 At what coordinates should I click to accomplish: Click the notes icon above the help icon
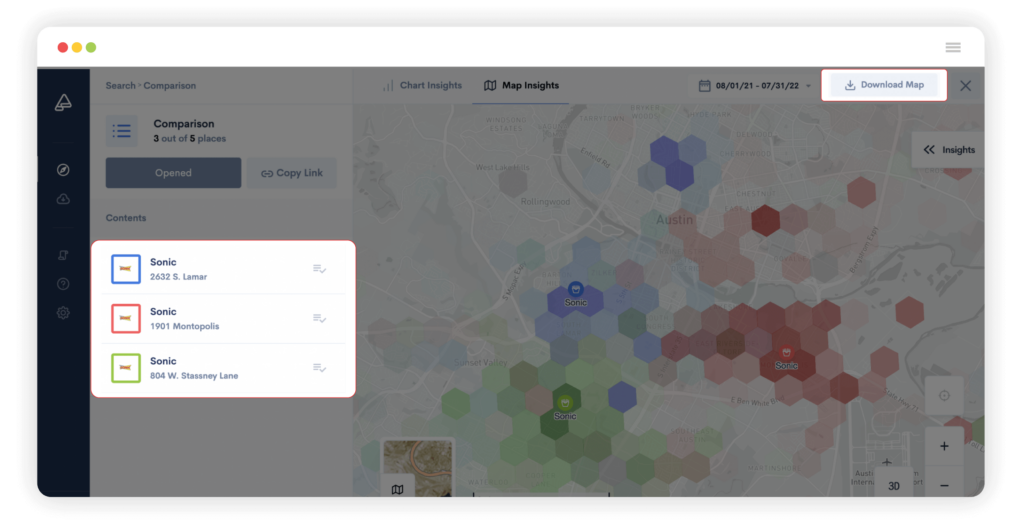(63, 255)
